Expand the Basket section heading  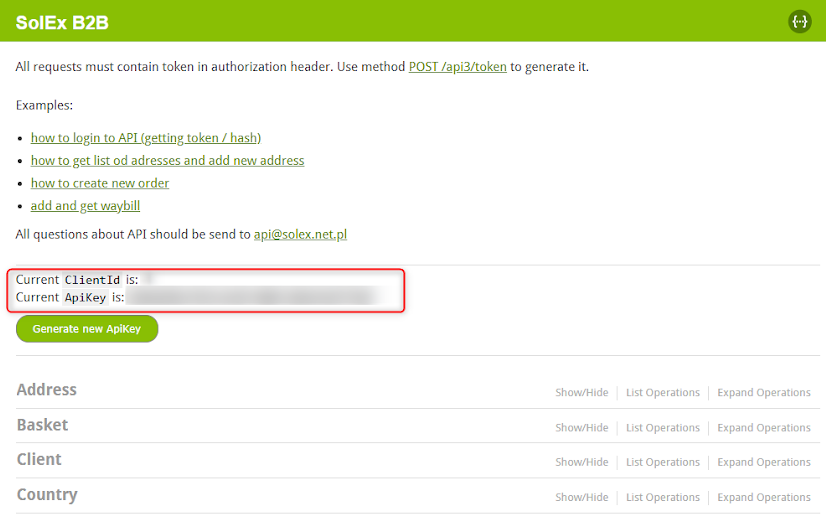[x=42, y=425]
